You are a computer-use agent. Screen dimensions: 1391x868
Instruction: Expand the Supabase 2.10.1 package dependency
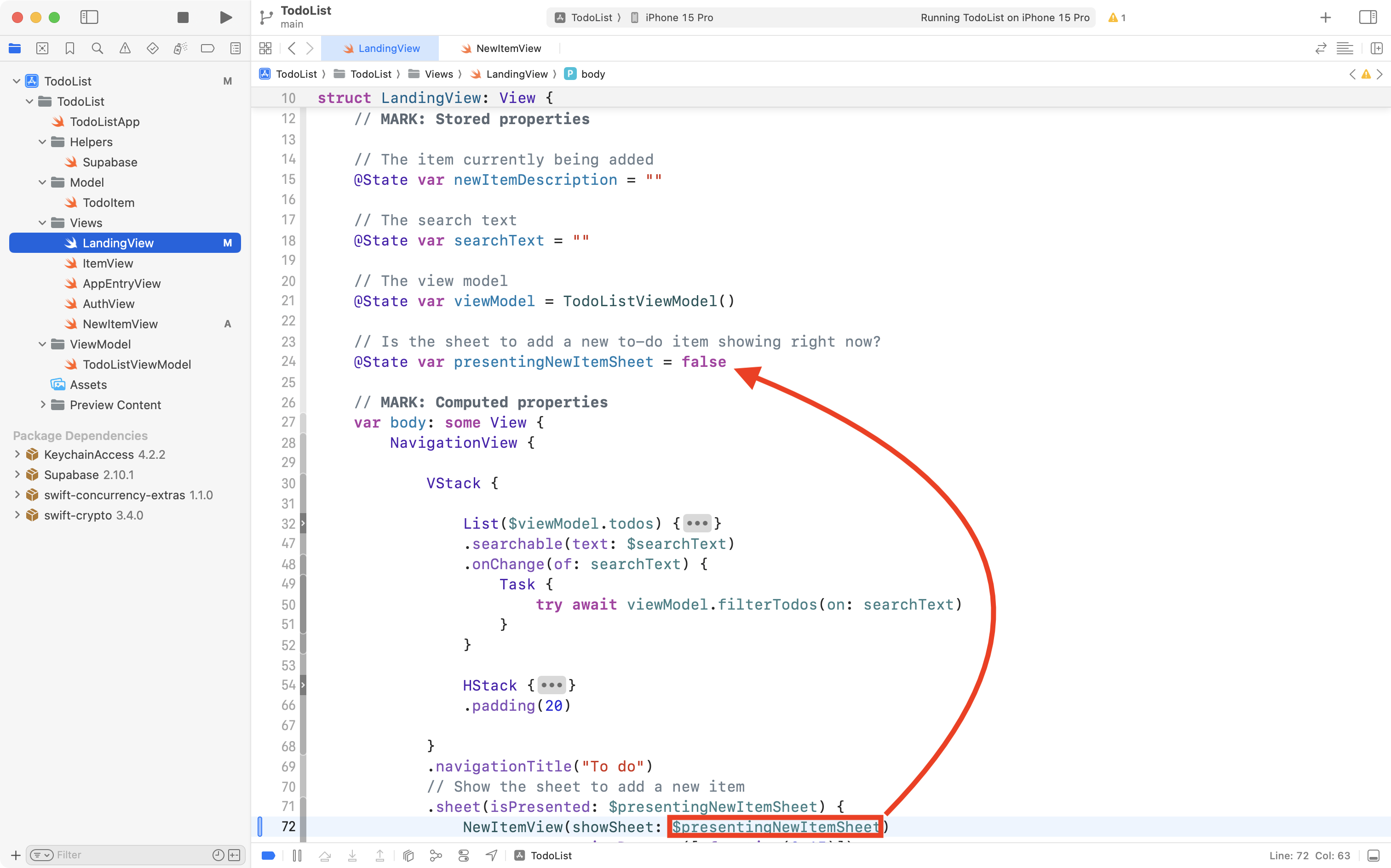point(17,475)
